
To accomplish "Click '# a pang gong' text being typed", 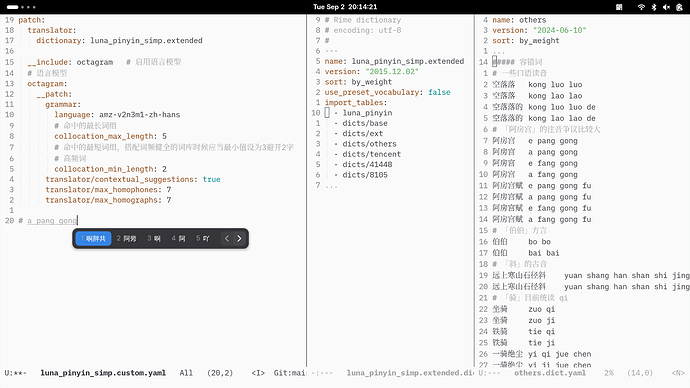I will tap(48, 221).
